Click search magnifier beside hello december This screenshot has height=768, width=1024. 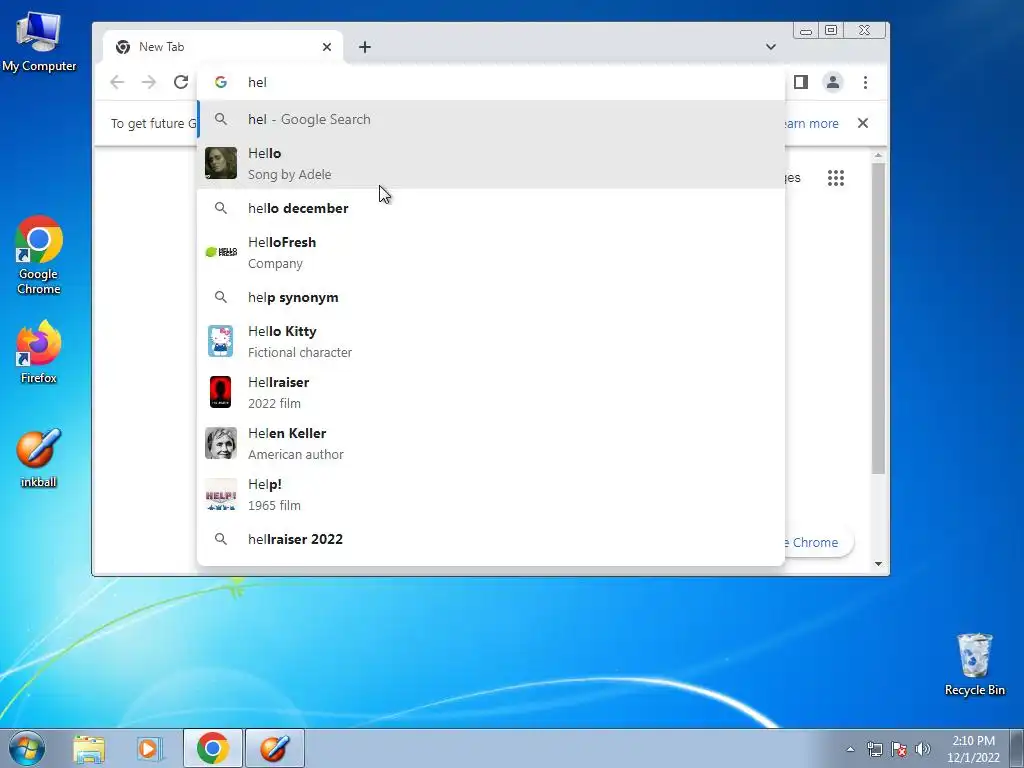[221, 208]
